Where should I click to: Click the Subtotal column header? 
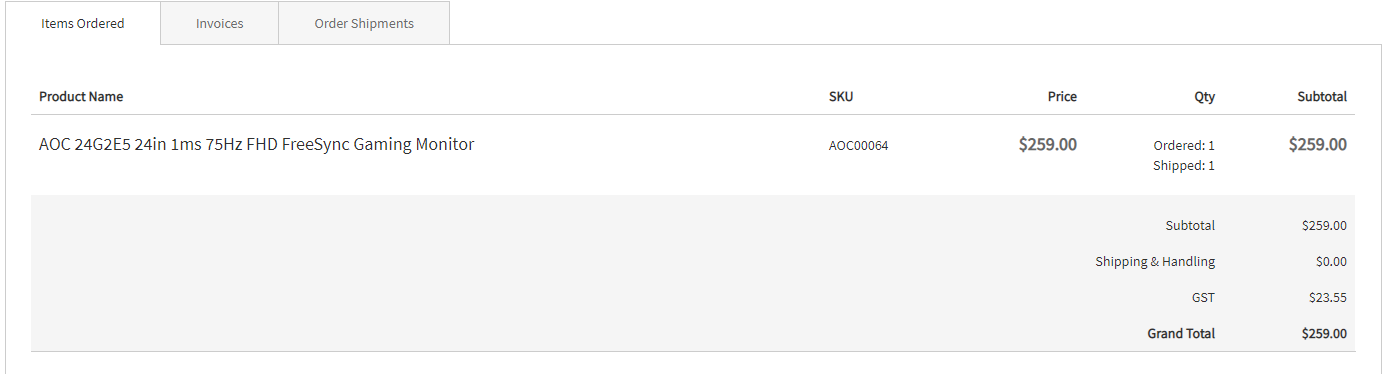click(1322, 97)
